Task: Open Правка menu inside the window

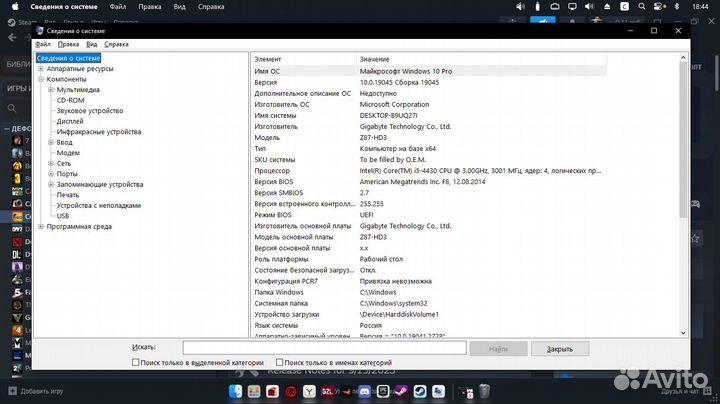Action: (x=68, y=44)
